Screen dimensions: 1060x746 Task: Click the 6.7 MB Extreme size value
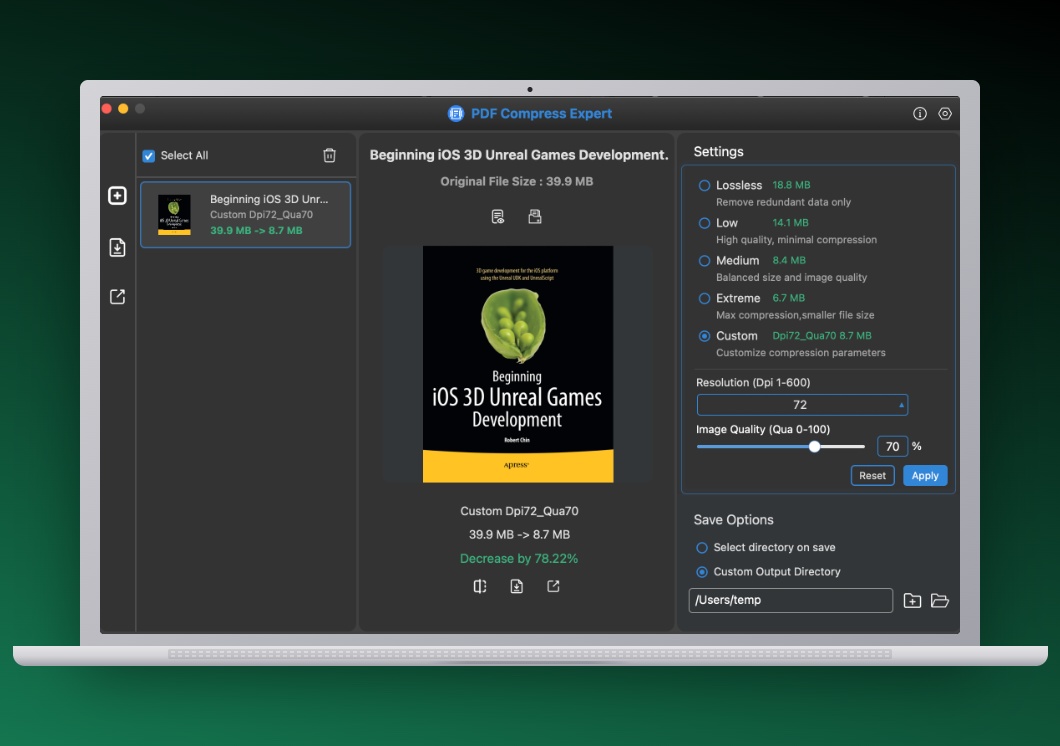click(x=788, y=298)
